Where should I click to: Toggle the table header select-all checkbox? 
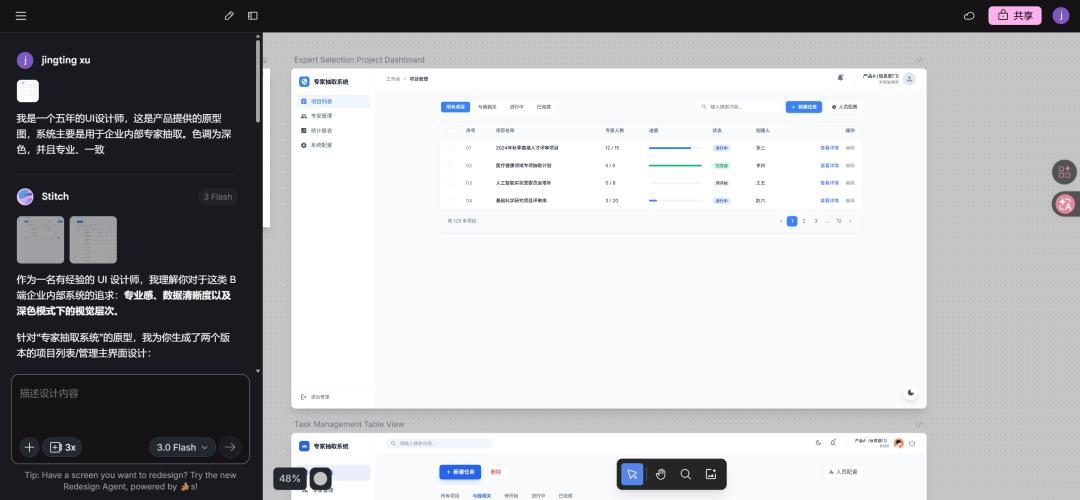(450, 130)
